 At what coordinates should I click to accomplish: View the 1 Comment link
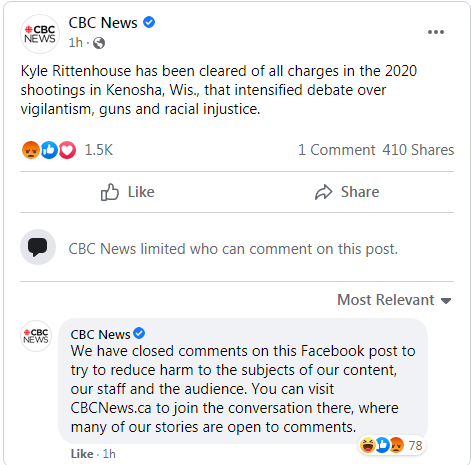(337, 150)
